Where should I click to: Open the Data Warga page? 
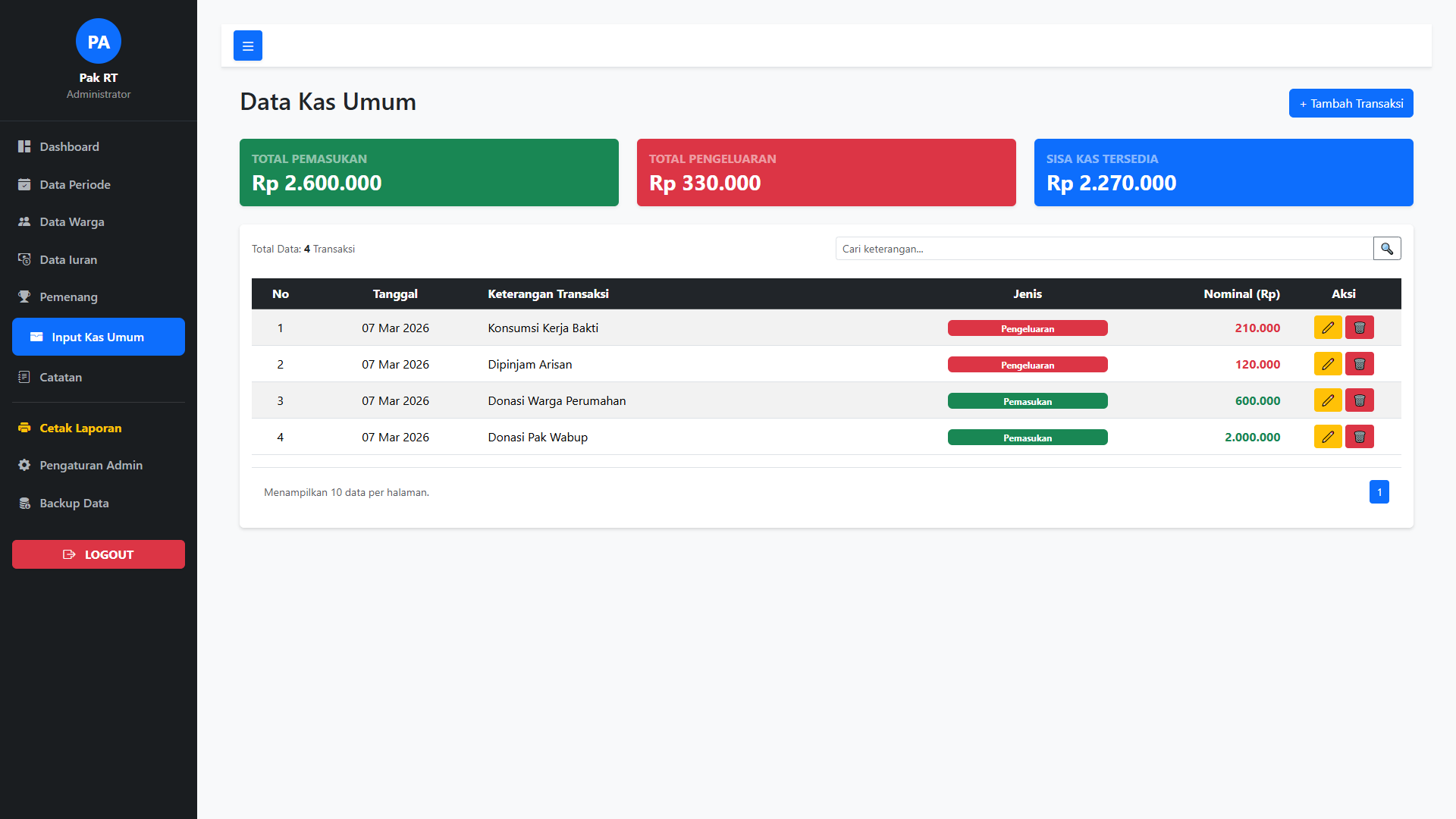pos(71,222)
